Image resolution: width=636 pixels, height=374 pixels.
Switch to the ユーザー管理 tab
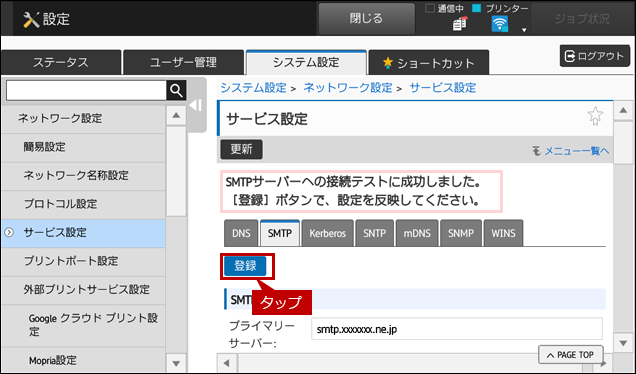(x=183, y=62)
